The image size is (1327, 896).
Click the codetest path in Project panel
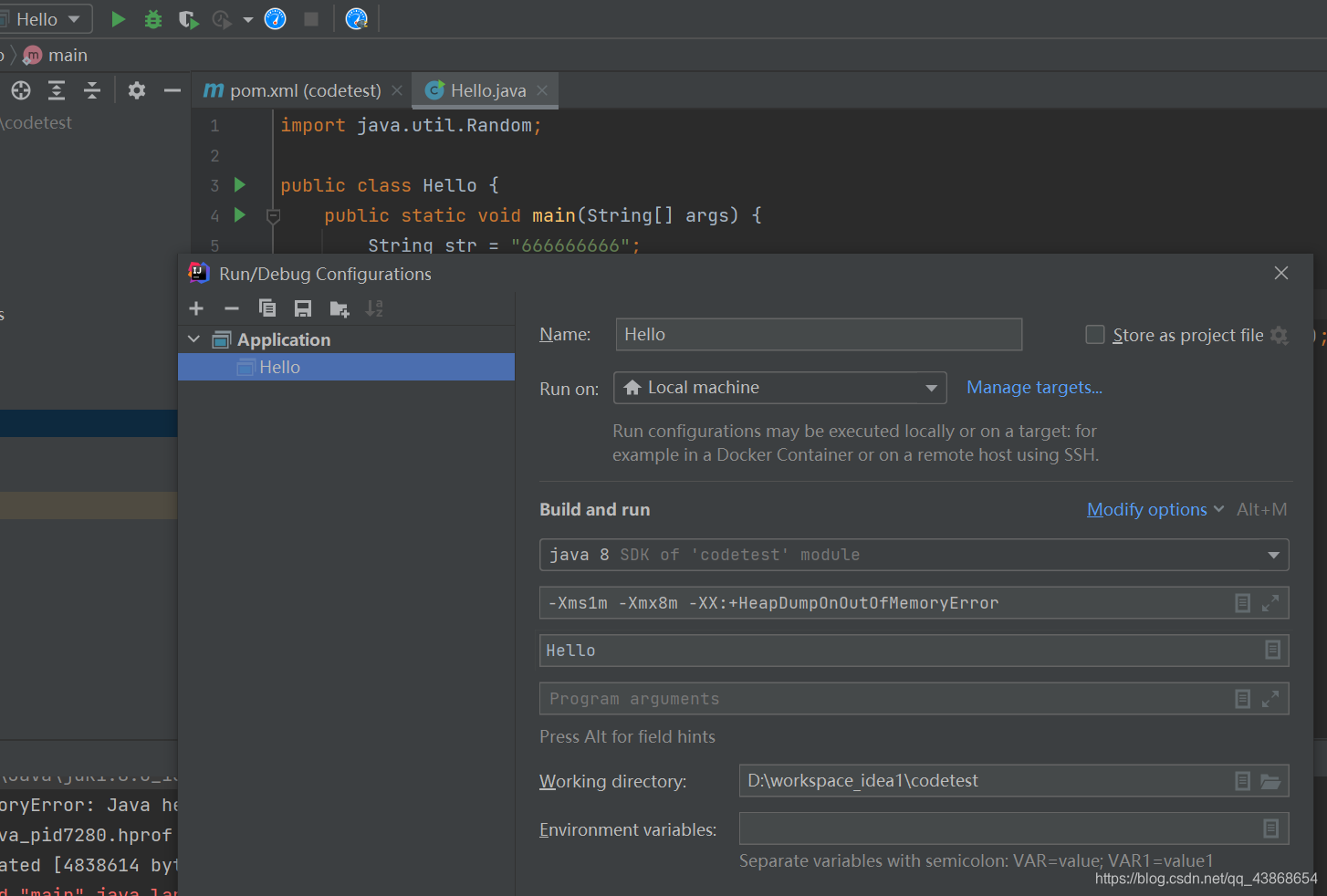[x=37, y=122]
